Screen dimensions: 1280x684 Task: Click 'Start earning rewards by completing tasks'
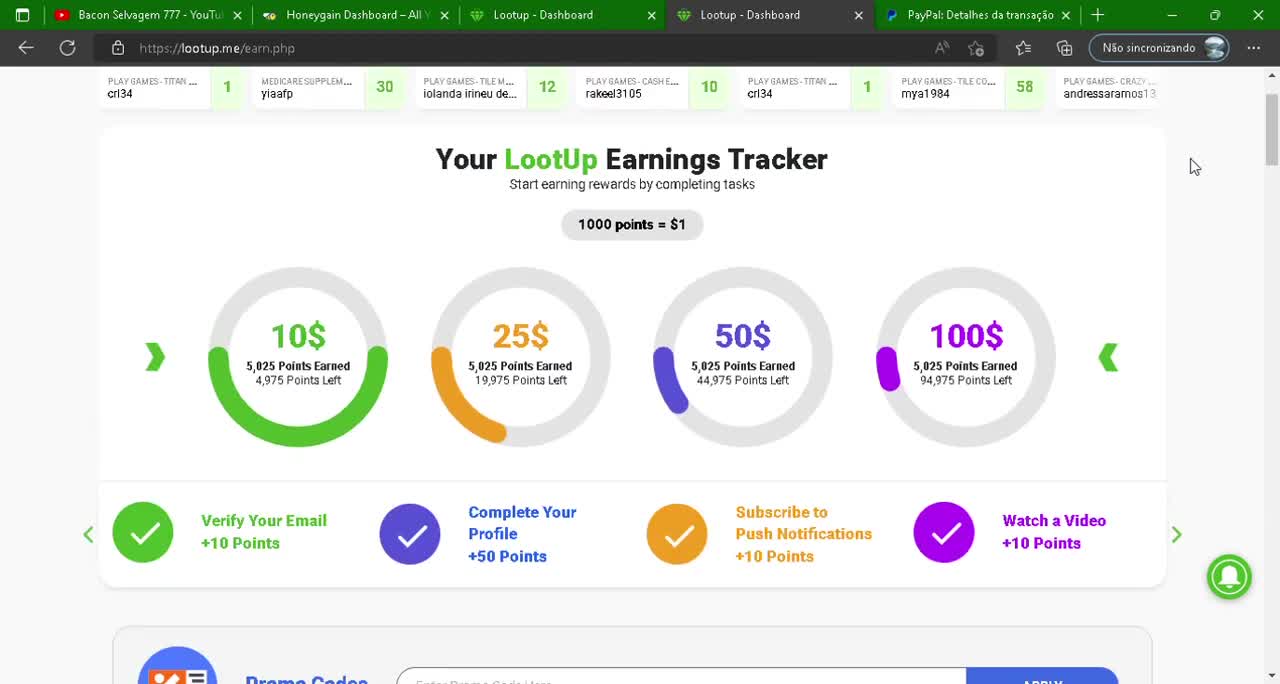[632, 184]
